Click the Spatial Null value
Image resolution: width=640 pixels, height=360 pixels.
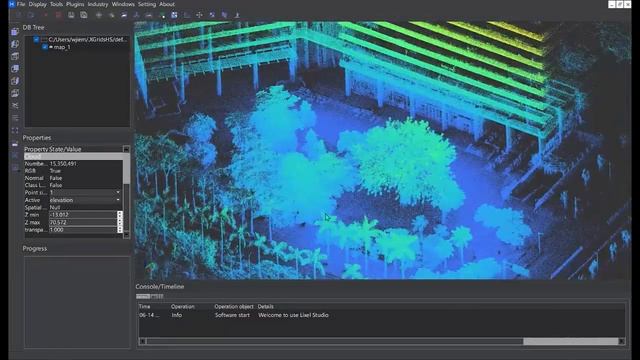coord(55,207)
